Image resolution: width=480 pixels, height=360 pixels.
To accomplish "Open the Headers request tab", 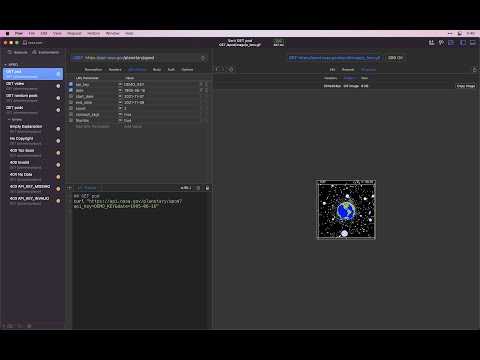I will coord(115,70).
